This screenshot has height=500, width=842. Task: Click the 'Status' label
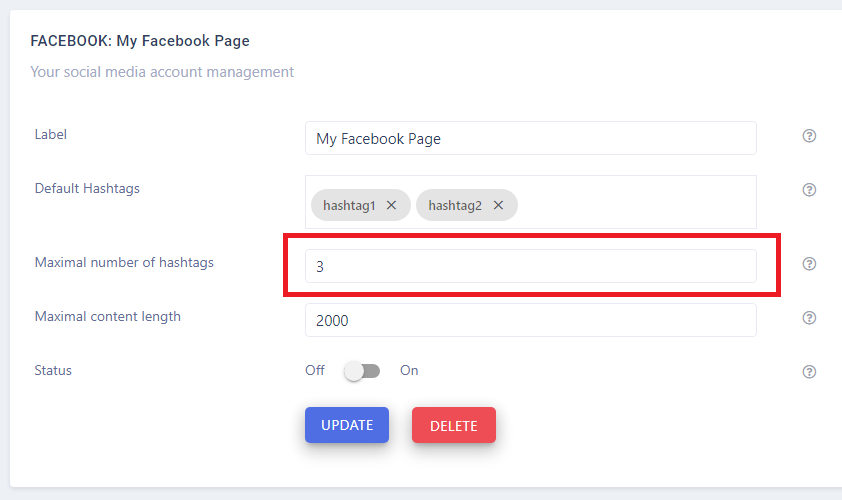pos(53,371)
